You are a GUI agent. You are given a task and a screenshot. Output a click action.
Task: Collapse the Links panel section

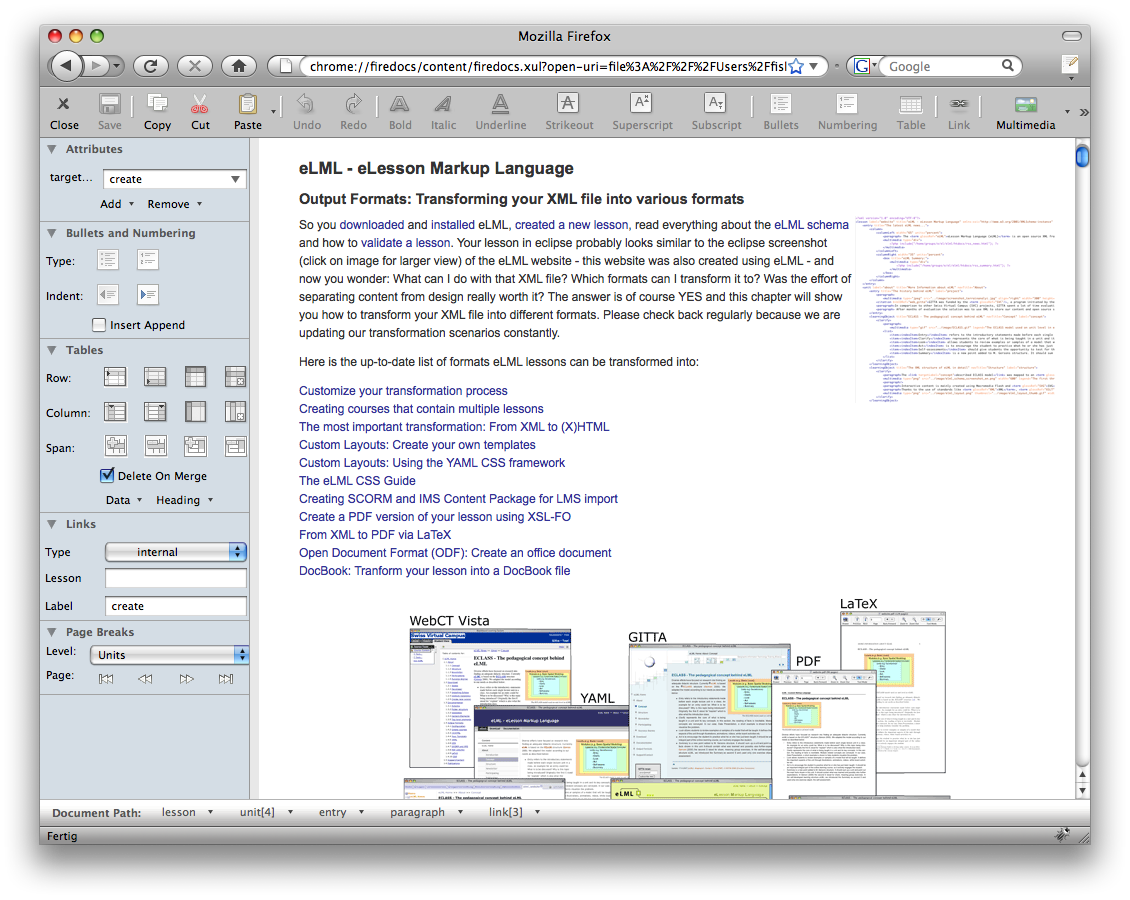[x=52, y=524]
